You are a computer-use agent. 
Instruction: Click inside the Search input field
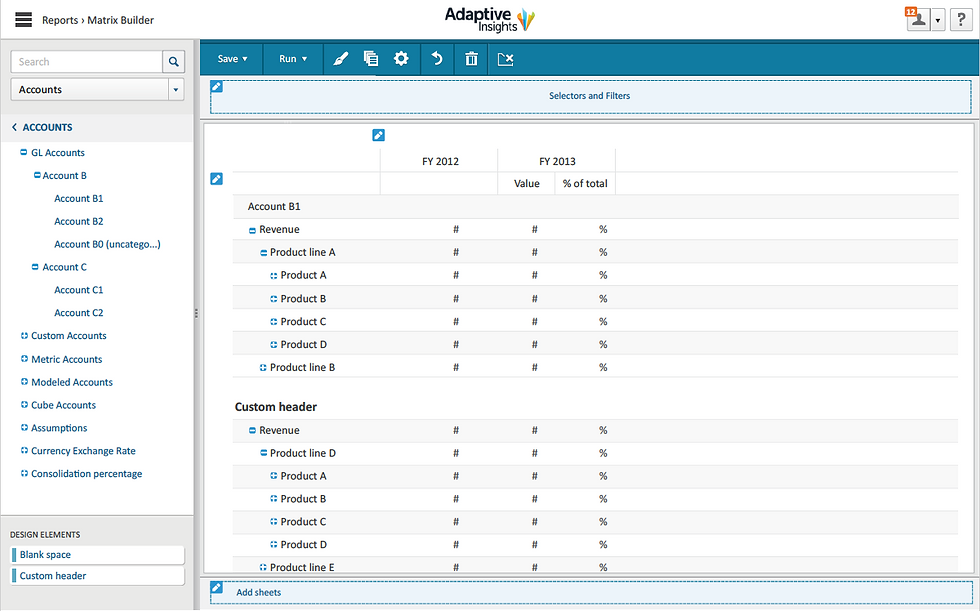pos(87,61)
